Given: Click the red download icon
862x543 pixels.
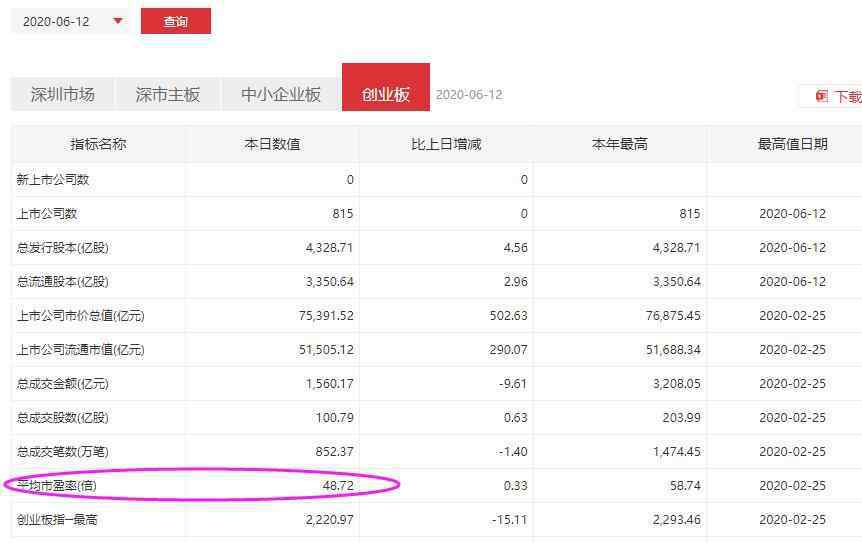Looking at the screenshot, I should [x=822, y=96].
